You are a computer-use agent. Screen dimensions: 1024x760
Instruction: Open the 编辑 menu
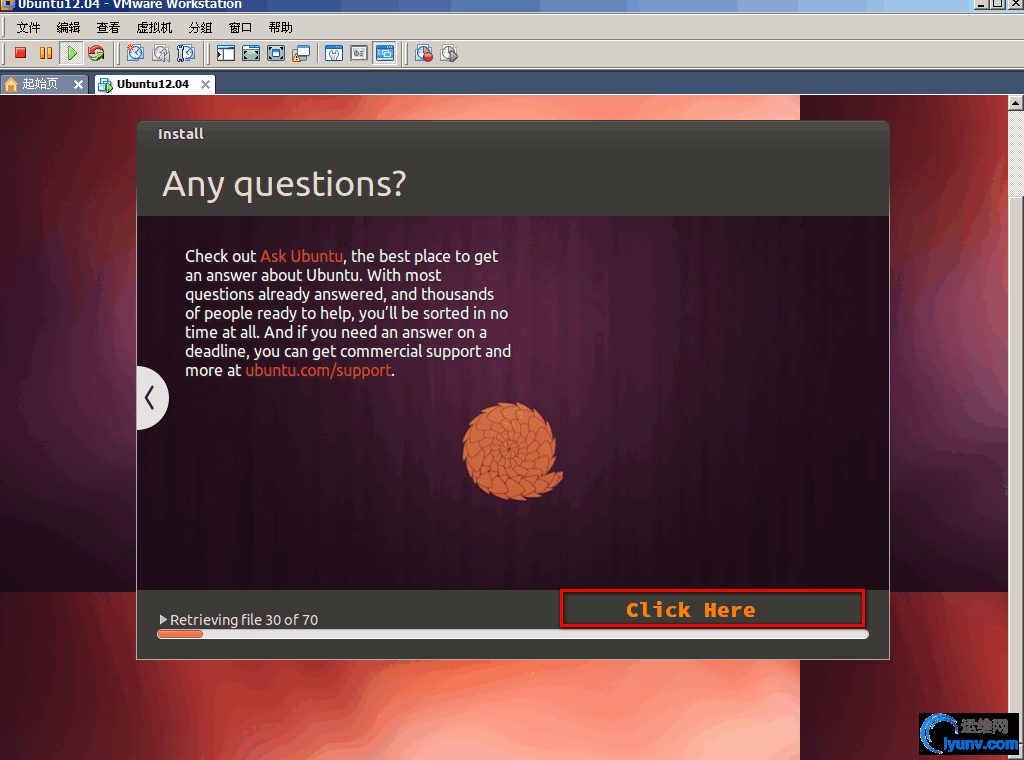point(68,27)
